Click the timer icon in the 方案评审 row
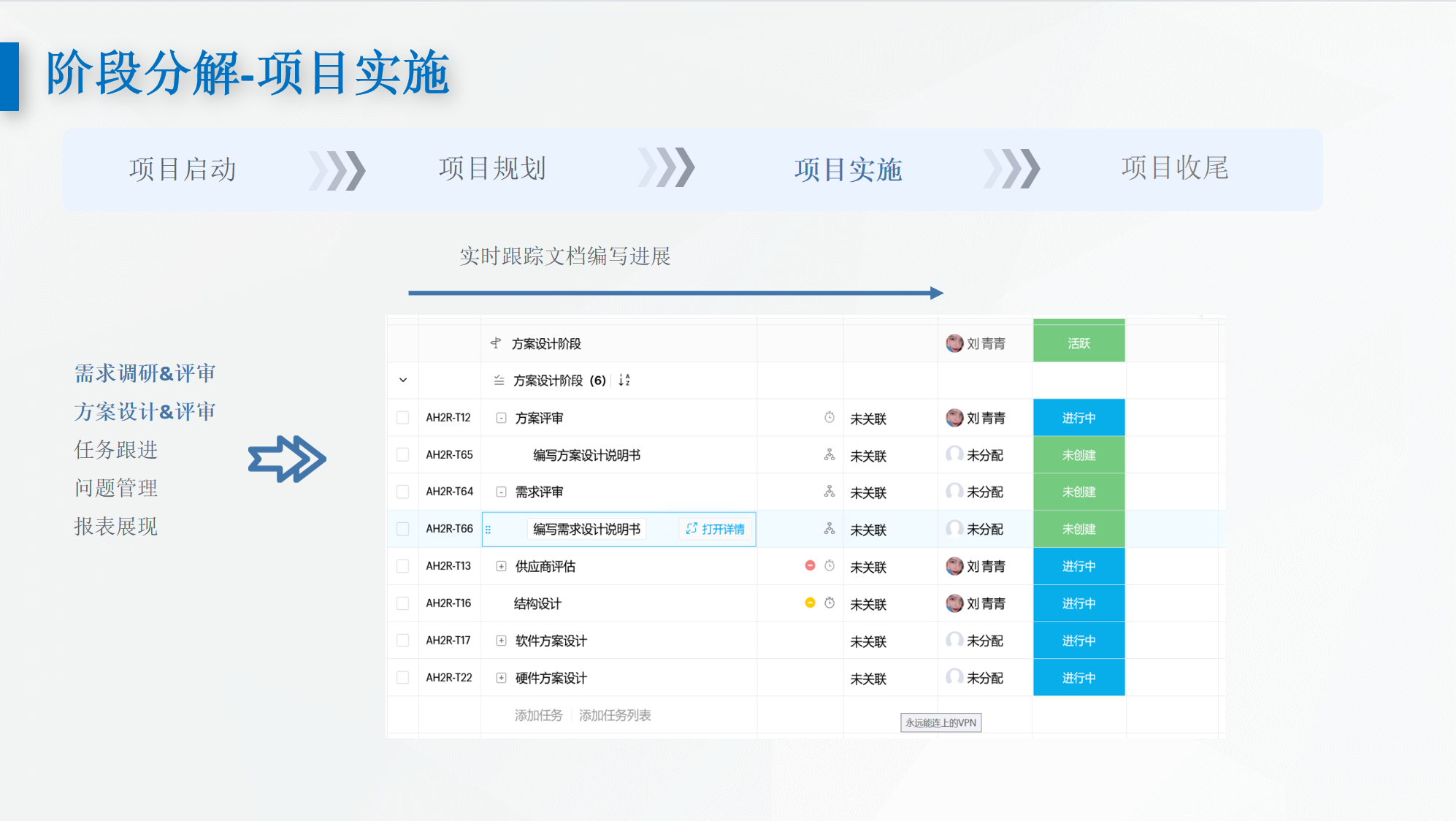Image resolution: width=1456 pixels, height=821 pixels. point(829,418)
